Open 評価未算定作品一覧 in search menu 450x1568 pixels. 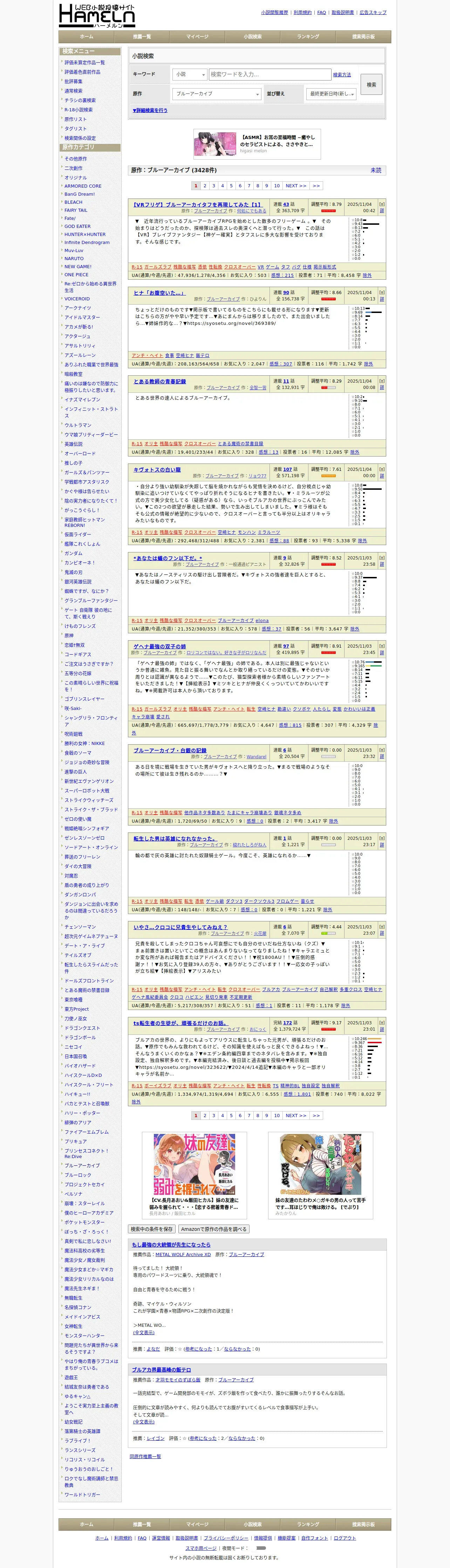pyautogui.click(x=85, y=63)
